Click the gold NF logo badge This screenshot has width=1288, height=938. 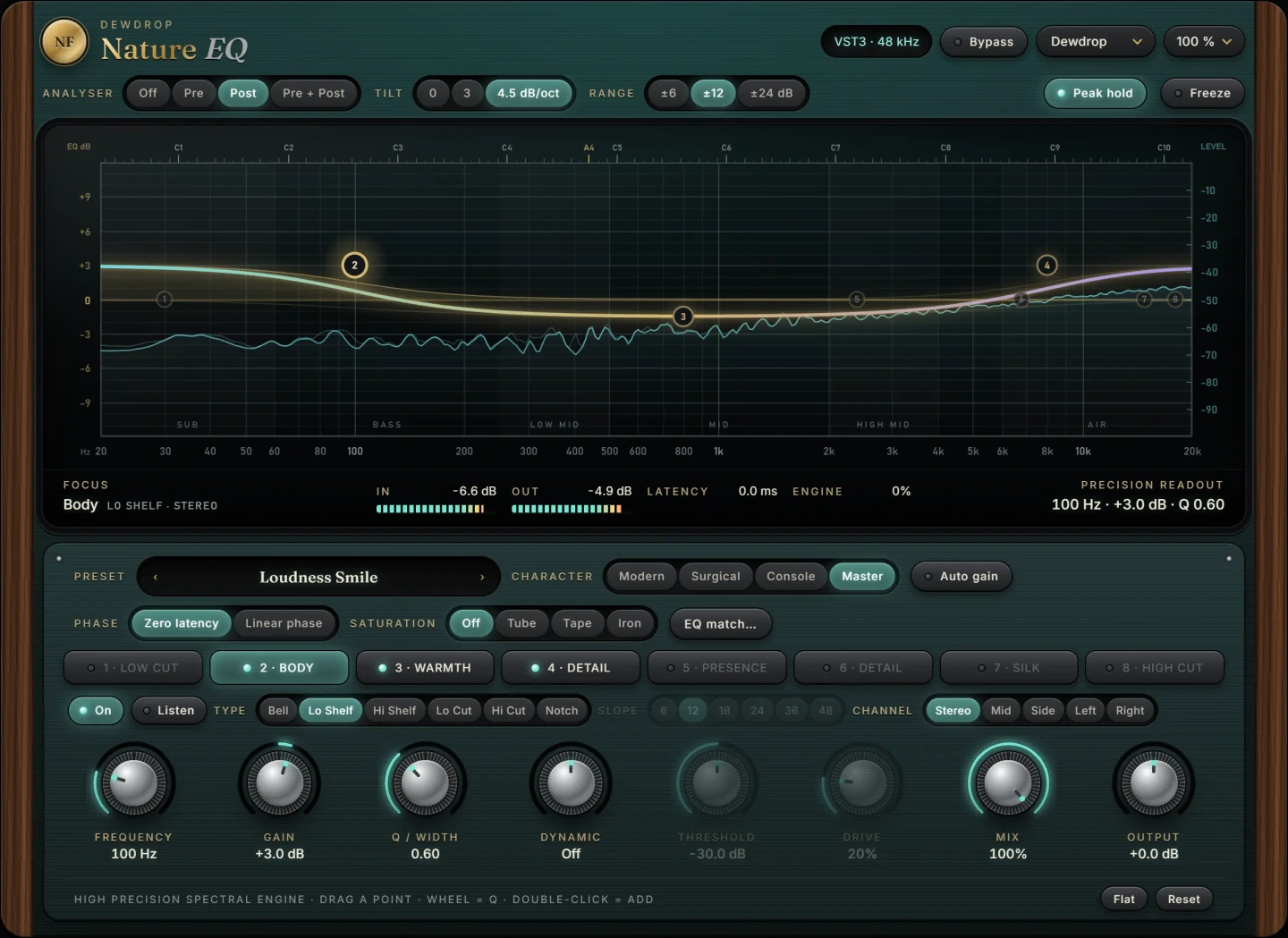coord(64,42)
